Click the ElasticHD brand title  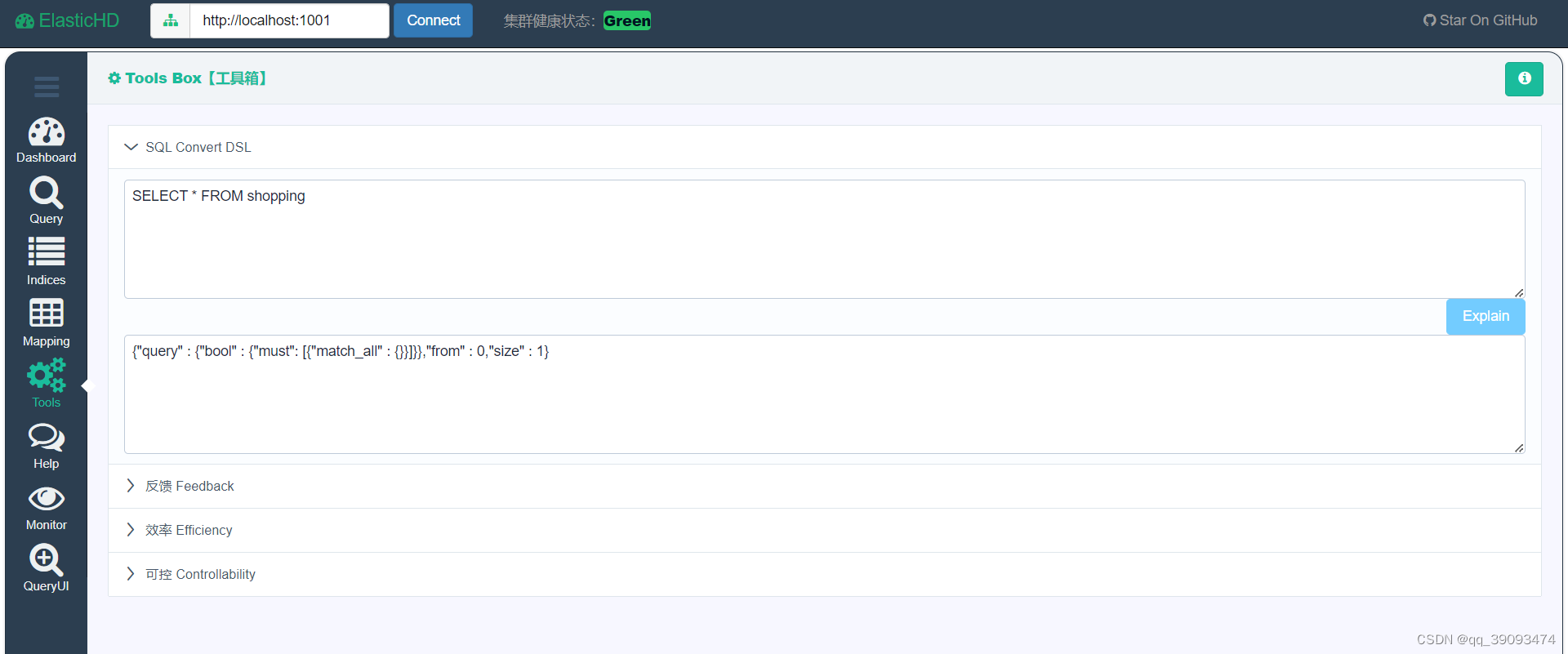79,21
